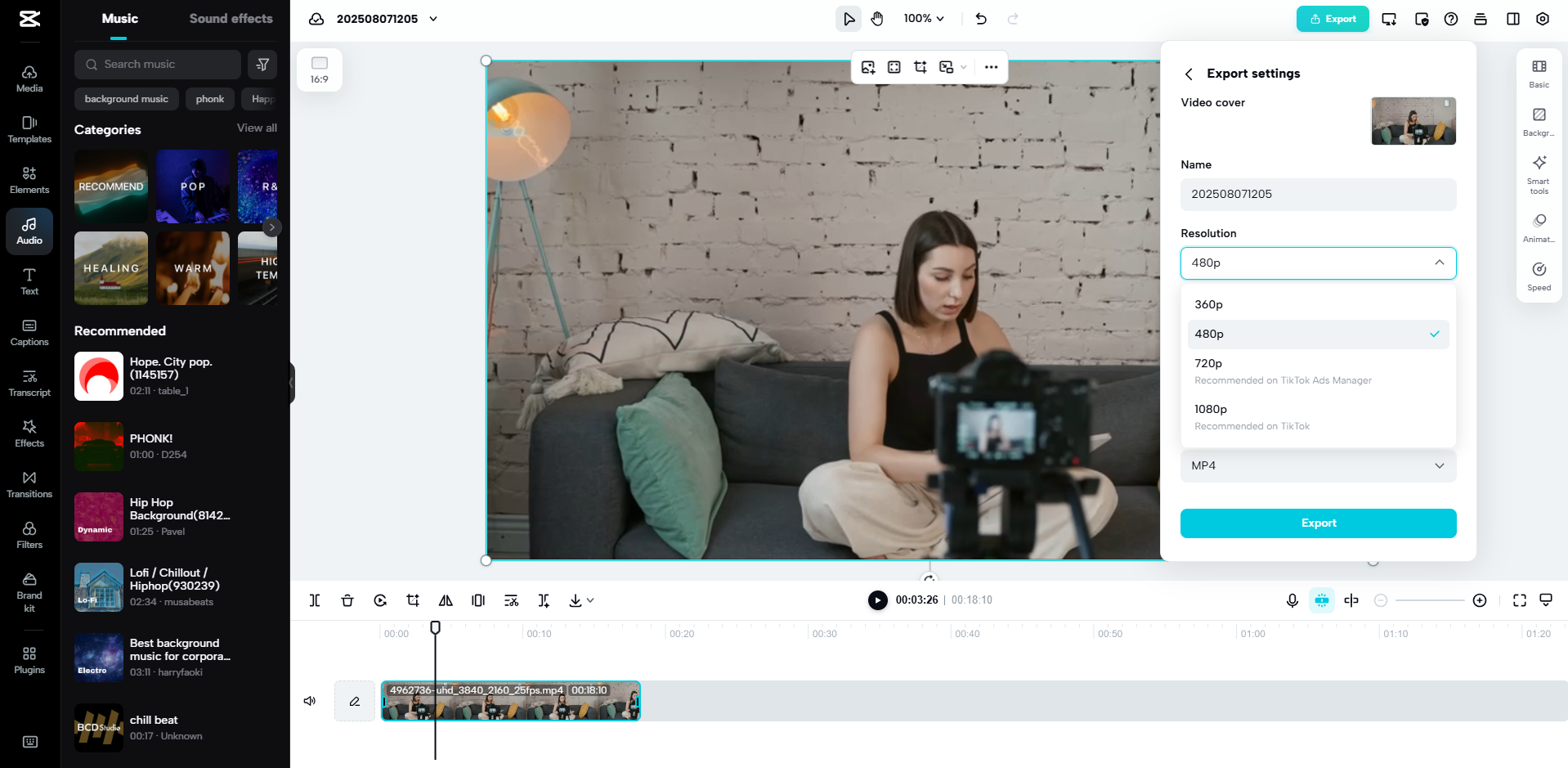
Task: Open the Speed panel on the right
Action: (1539, 276)
